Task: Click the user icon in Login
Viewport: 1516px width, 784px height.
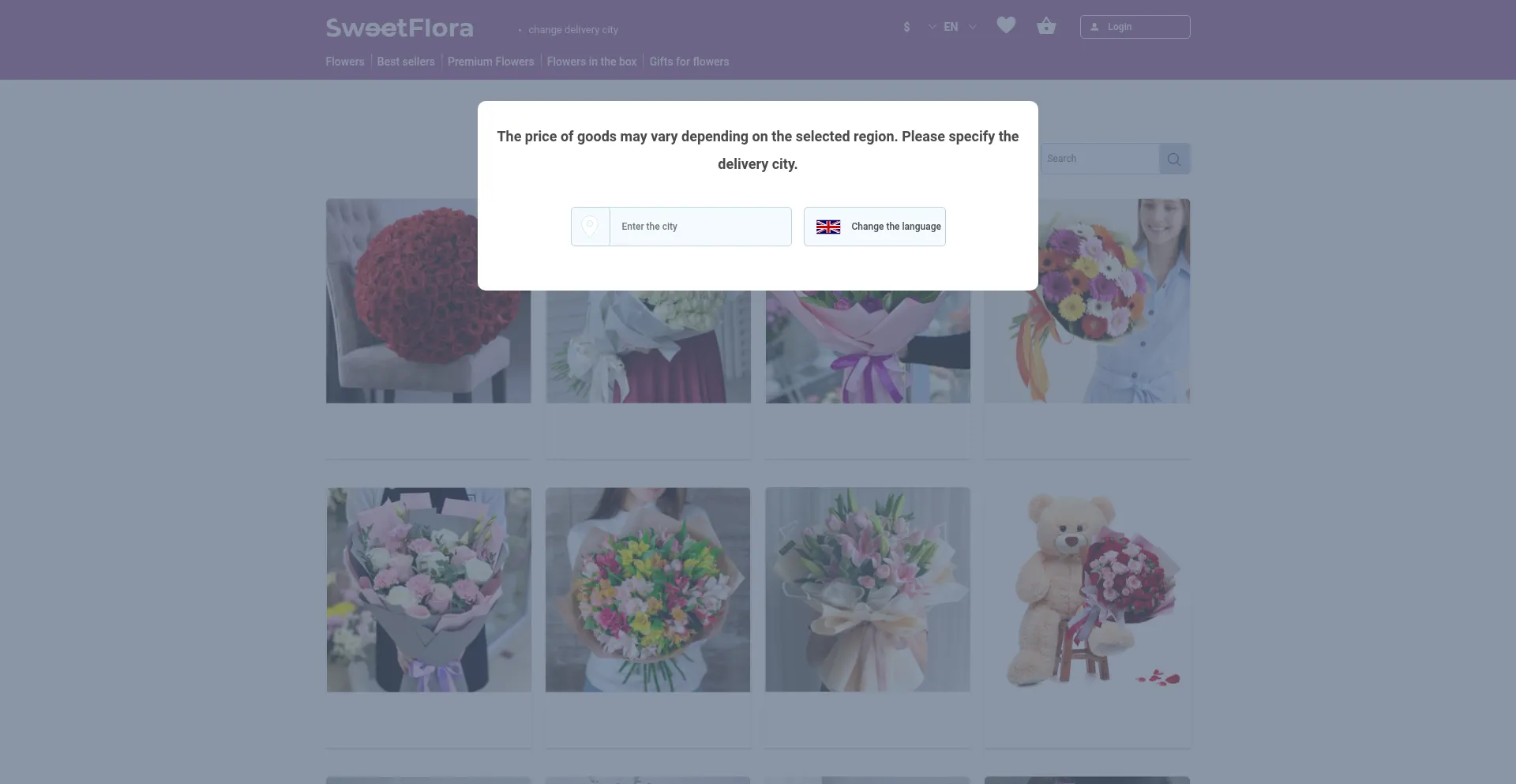Action: pyautogui.click(x=1094, y=27)
